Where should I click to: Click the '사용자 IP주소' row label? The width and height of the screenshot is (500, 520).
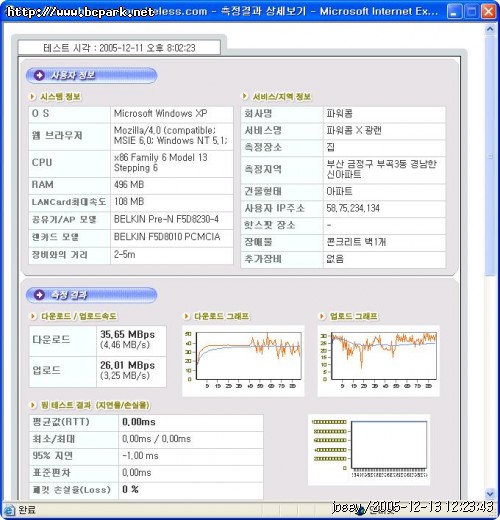point(275,208)
